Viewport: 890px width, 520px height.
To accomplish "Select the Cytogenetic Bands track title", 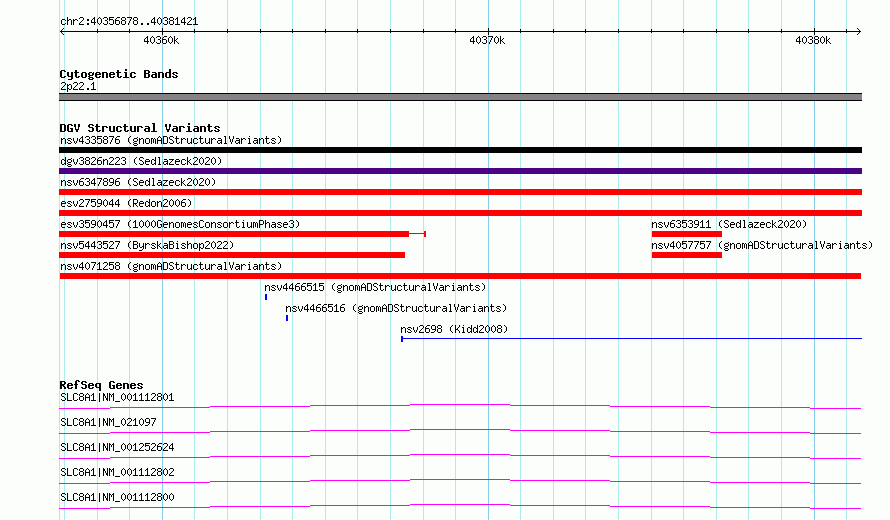I will pos(119,74).
